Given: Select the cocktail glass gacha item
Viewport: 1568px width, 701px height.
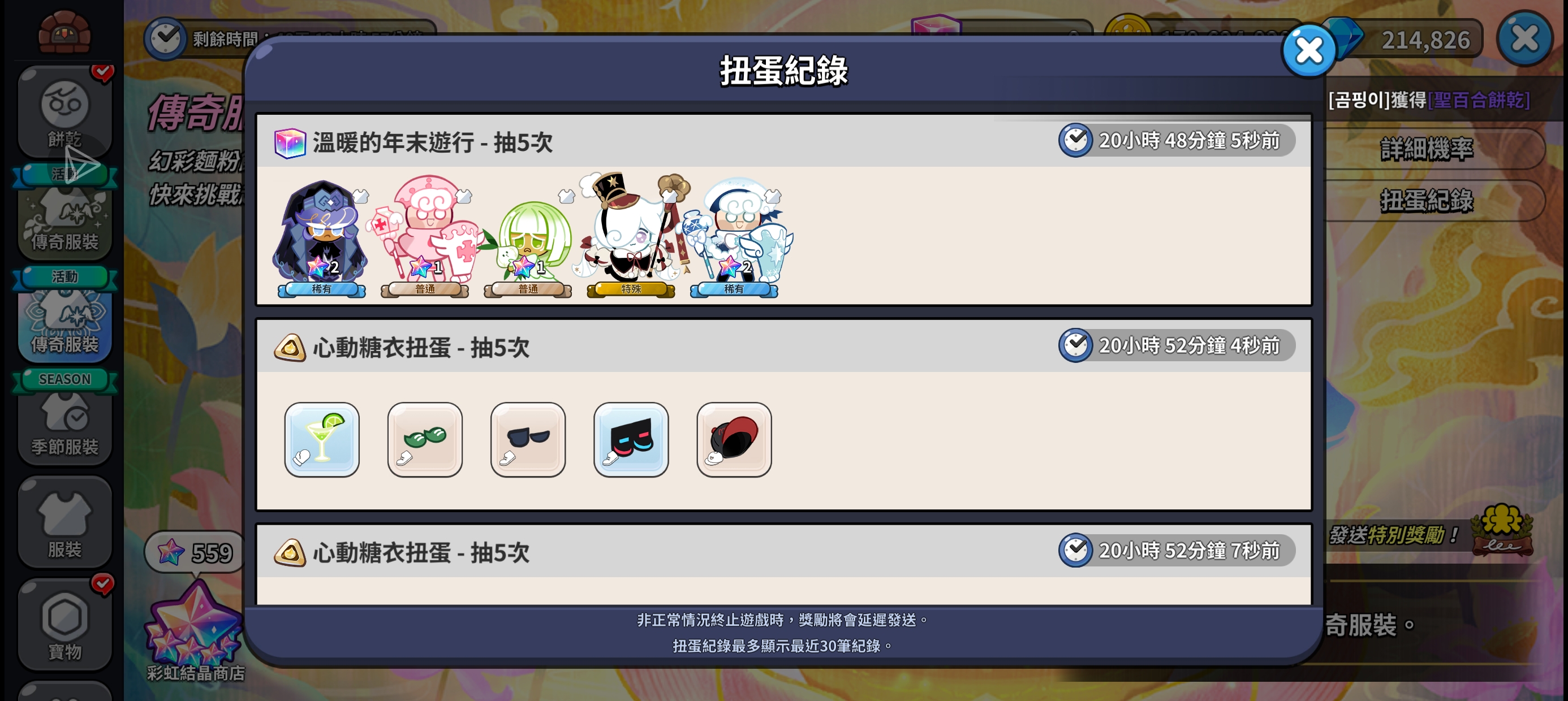Looking at the screenshot, I should pos(321,439).
